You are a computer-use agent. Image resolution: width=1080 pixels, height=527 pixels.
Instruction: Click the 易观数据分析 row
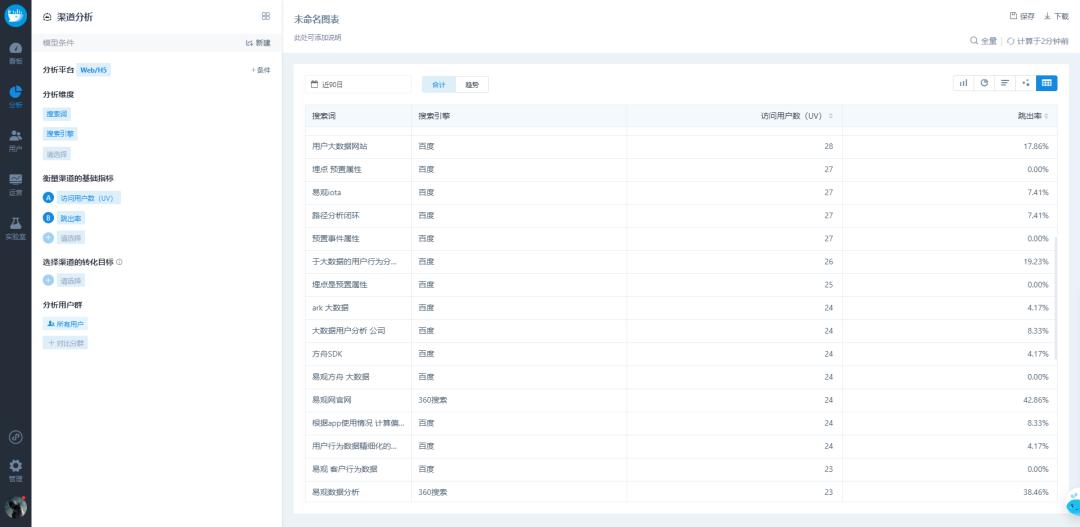pos(681,492)
